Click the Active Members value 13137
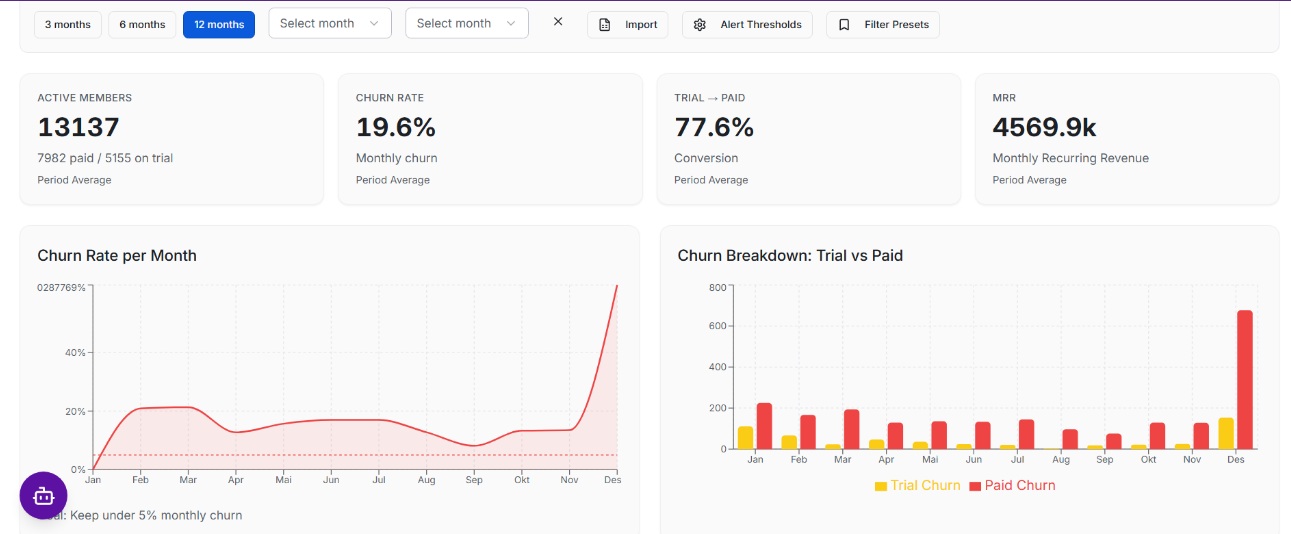 click(x=79, y=127)
